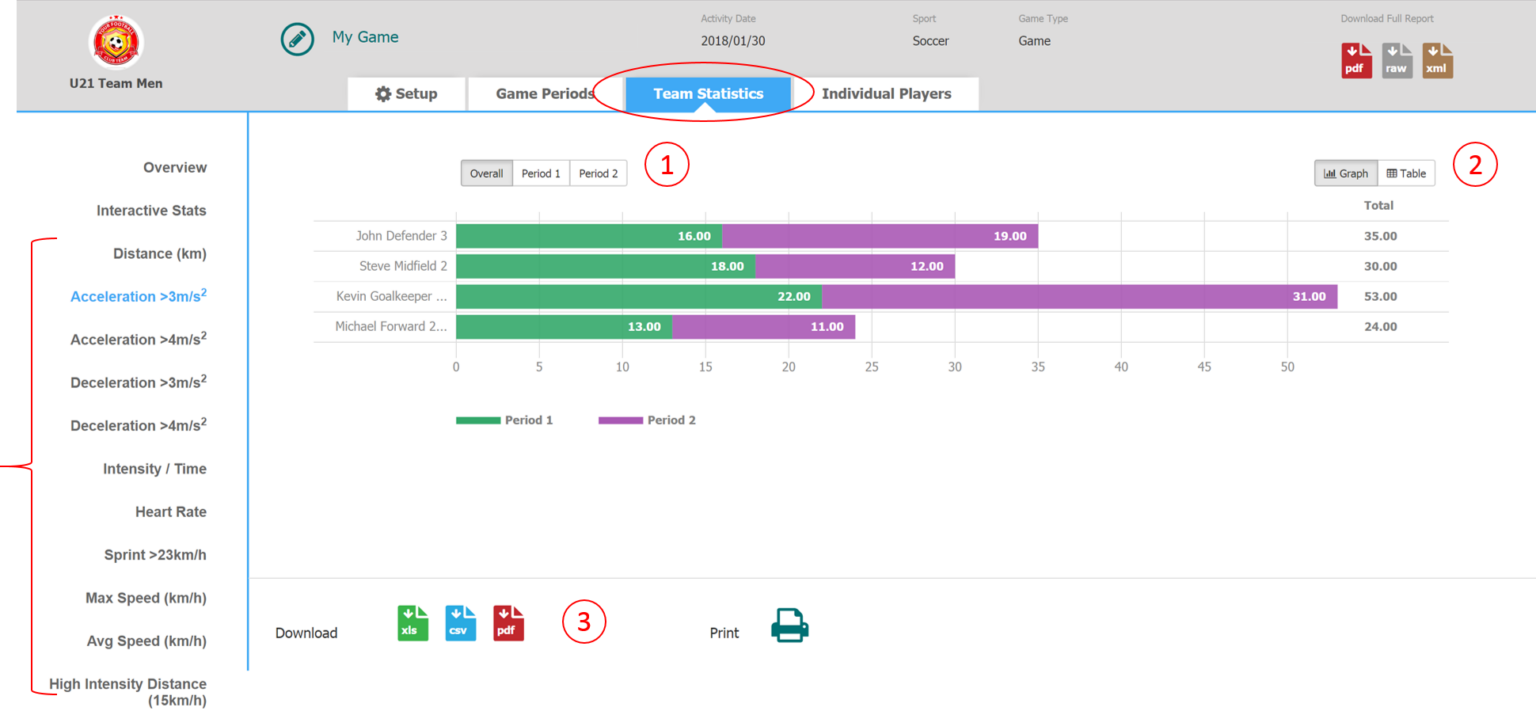Download the raw data file
Image resolution: width=1536 pixels, height=715 pixels.
click(1396, 60)
